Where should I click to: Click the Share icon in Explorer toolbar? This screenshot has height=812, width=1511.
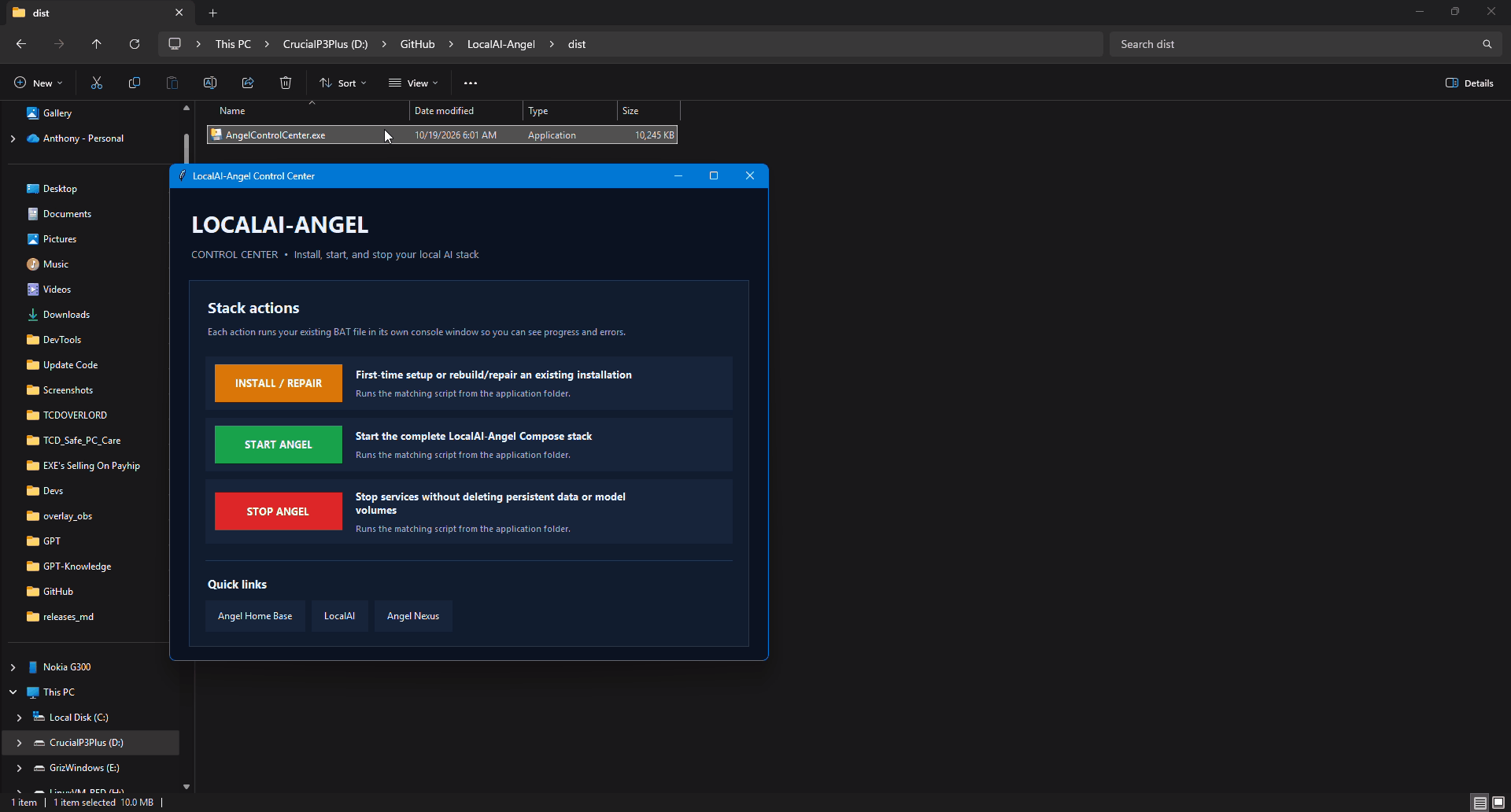tap(248, 83)
